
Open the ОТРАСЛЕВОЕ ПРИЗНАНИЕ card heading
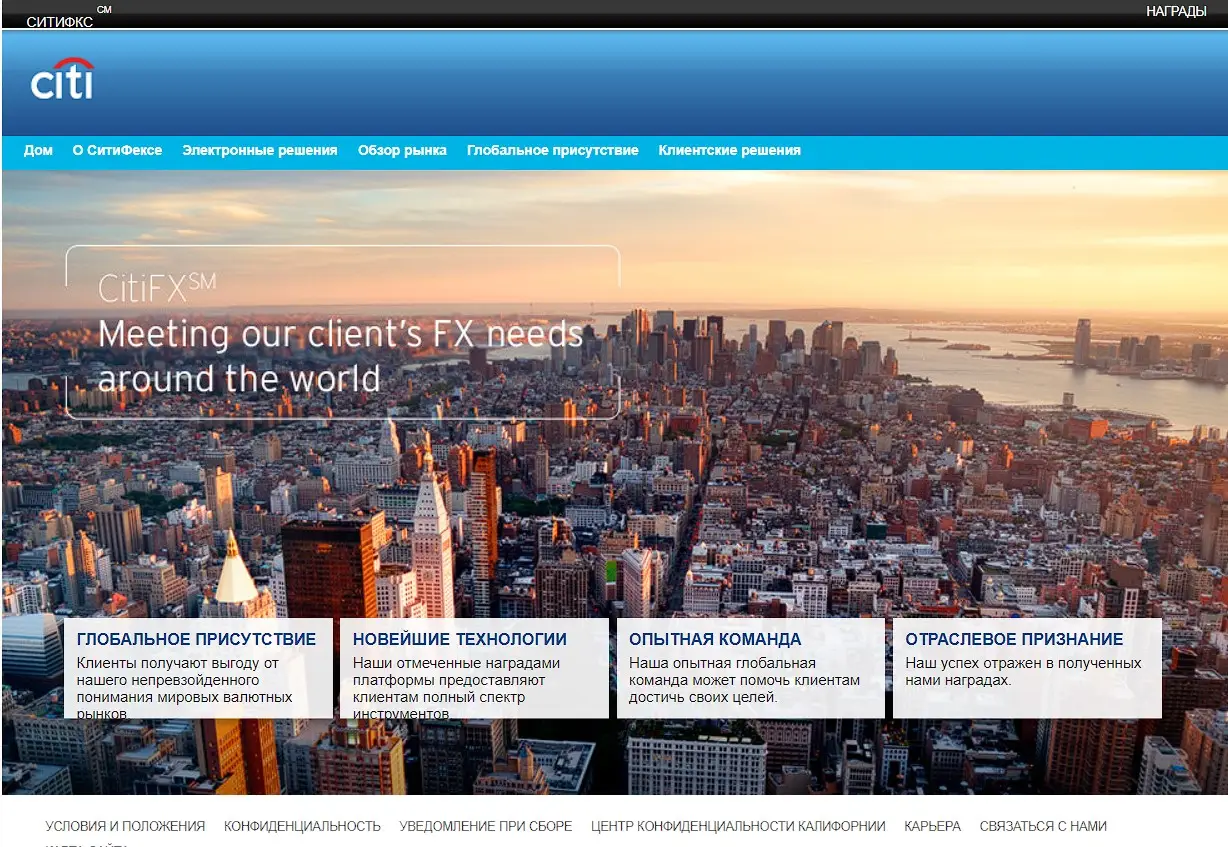point(1014,640)
